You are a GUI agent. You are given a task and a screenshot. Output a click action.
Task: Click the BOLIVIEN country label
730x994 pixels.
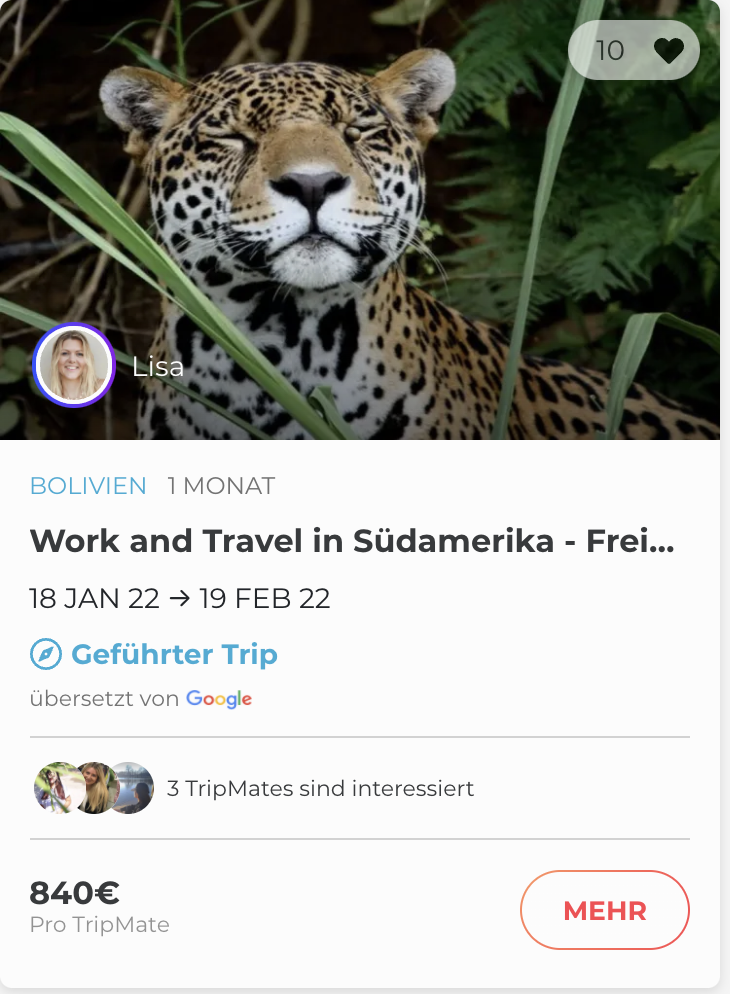pyautogui.click(x=88, y=487)
